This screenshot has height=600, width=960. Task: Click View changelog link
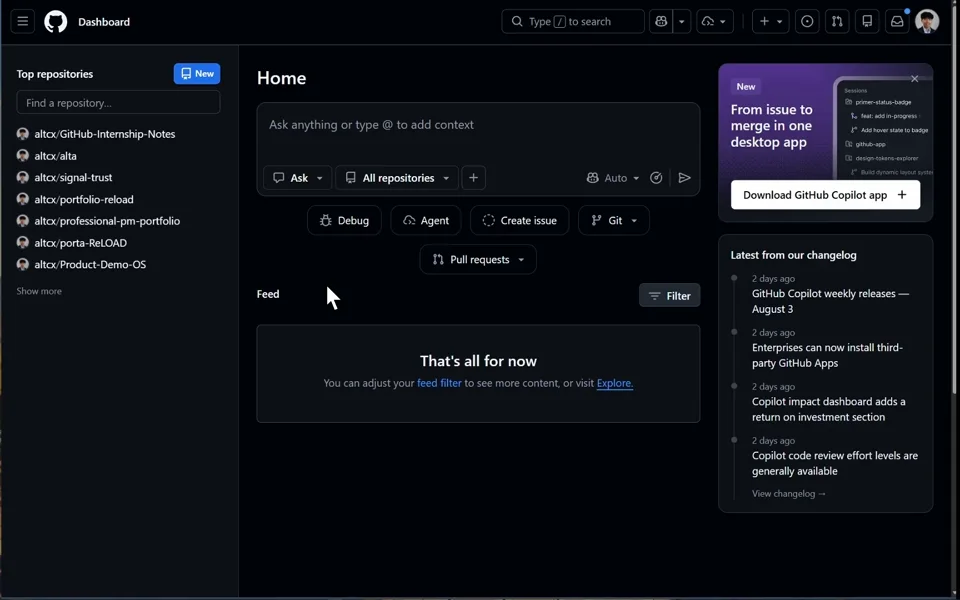click(x=789, y=493)
